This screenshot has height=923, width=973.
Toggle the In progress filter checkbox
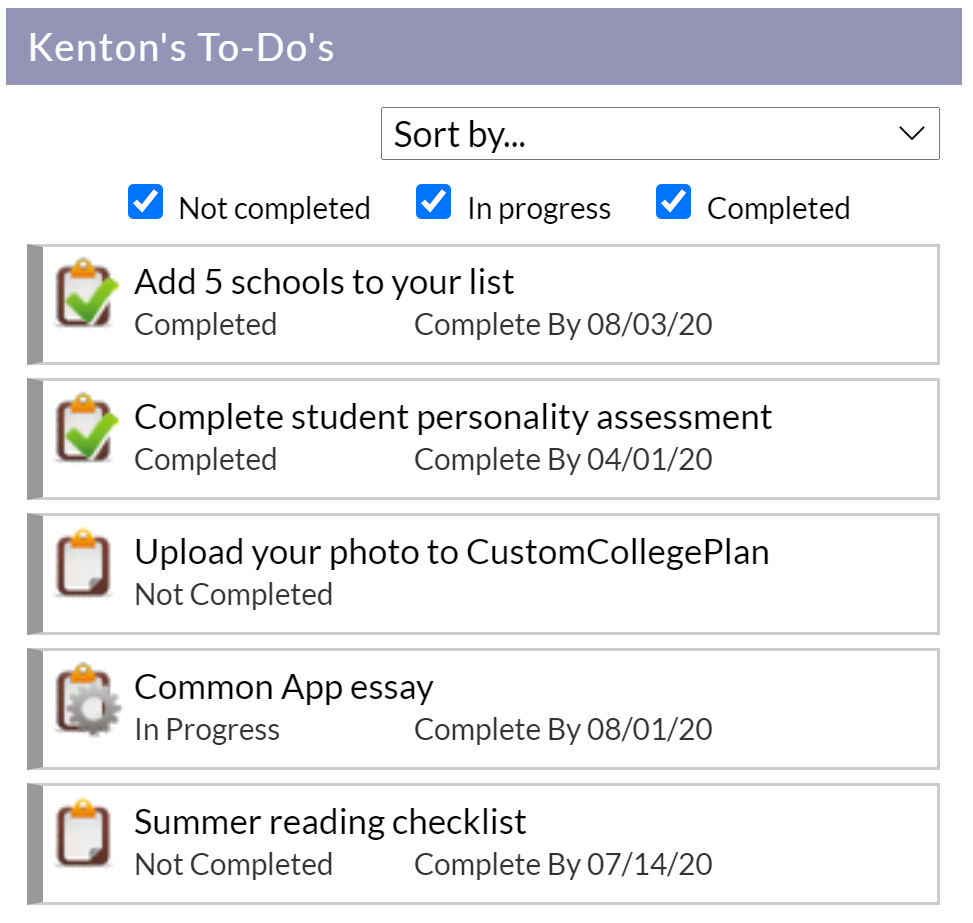433,202
